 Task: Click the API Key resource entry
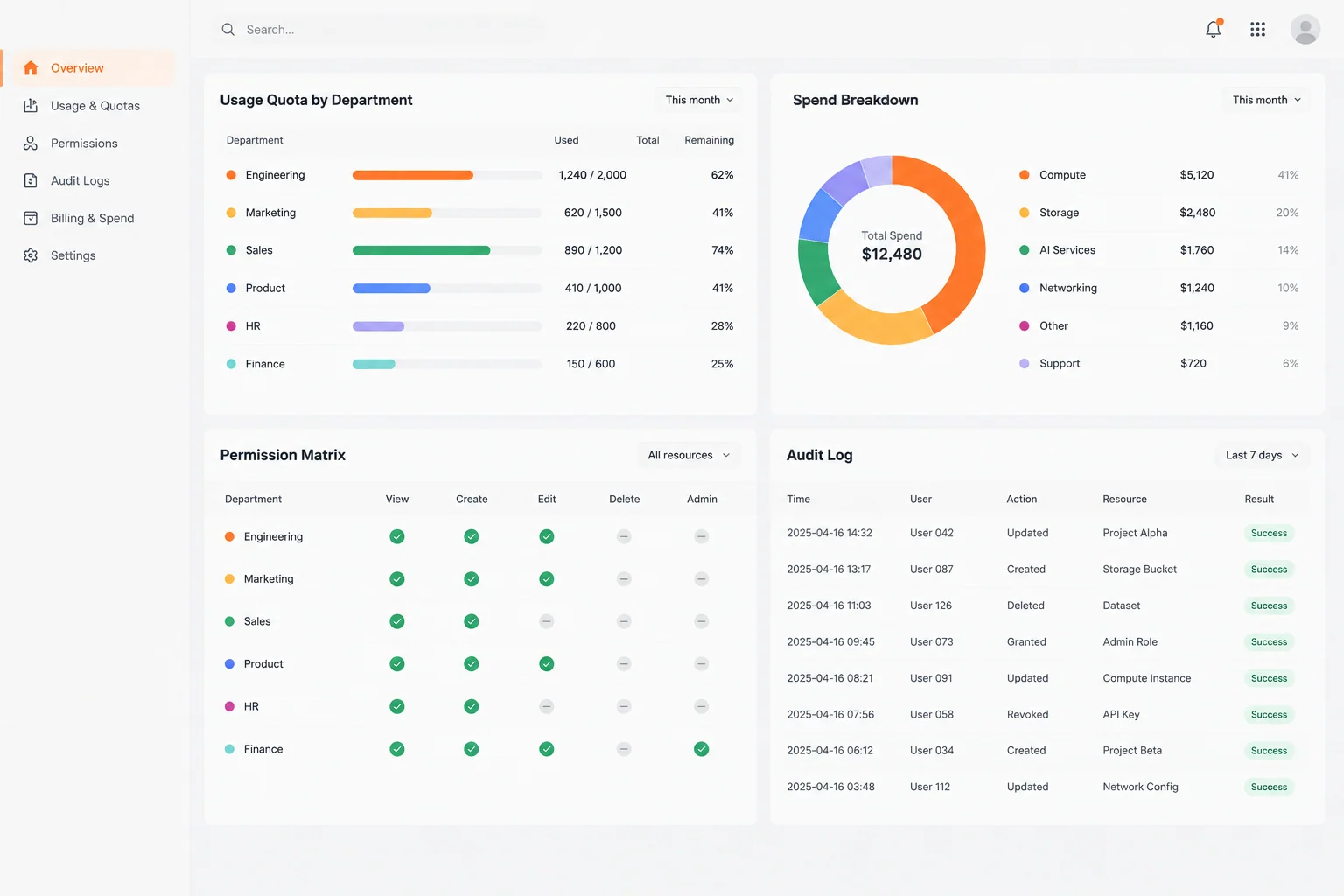1121,715
